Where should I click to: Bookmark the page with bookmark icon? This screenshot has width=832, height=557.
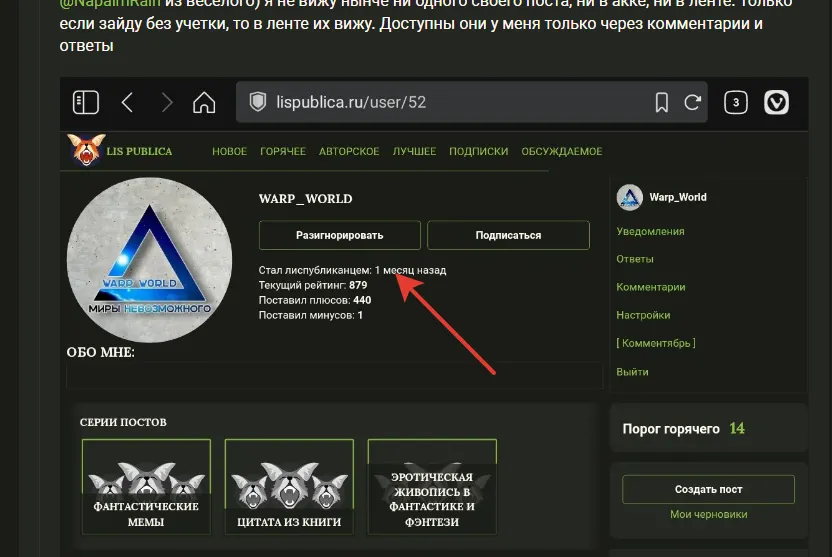[661, 102]
